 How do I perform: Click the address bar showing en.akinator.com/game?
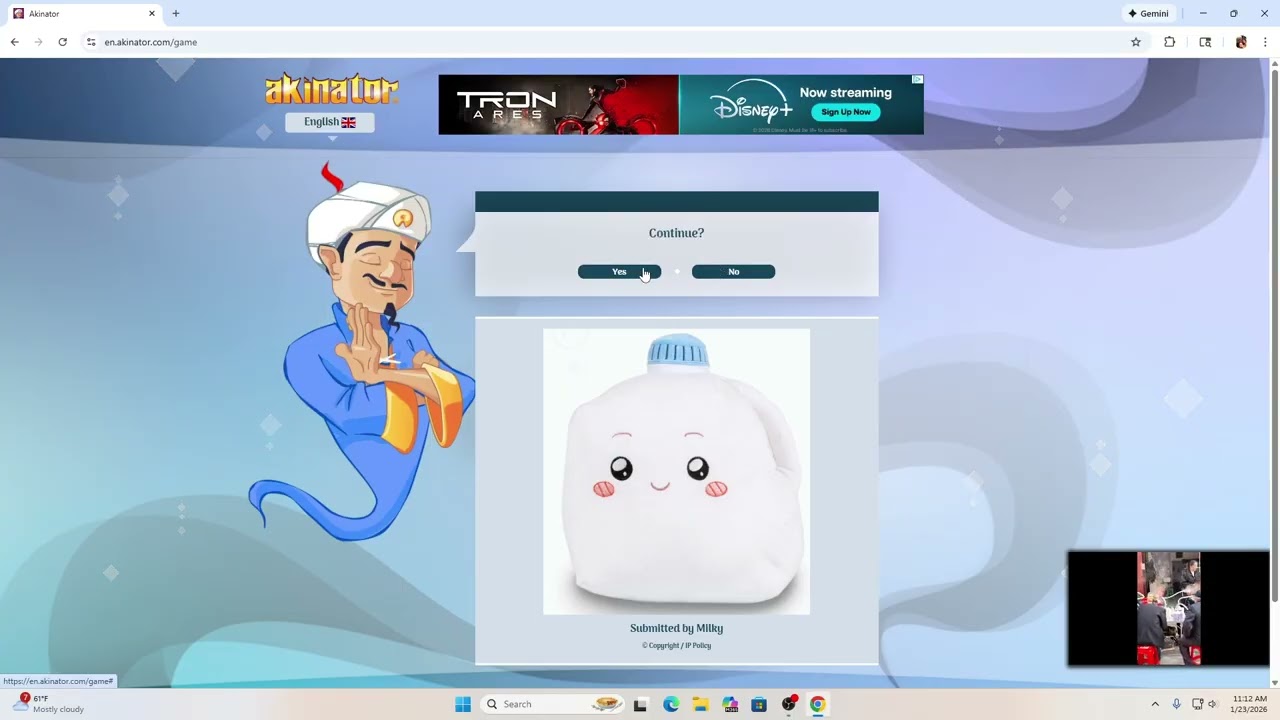[x=600, y=42]
